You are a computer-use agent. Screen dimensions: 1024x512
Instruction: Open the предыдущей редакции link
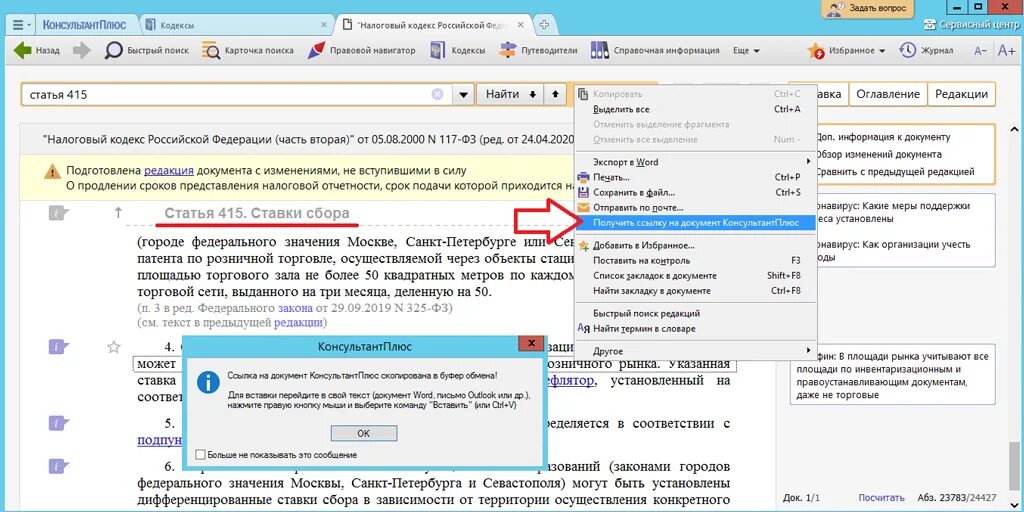click(x=298, y=322)
